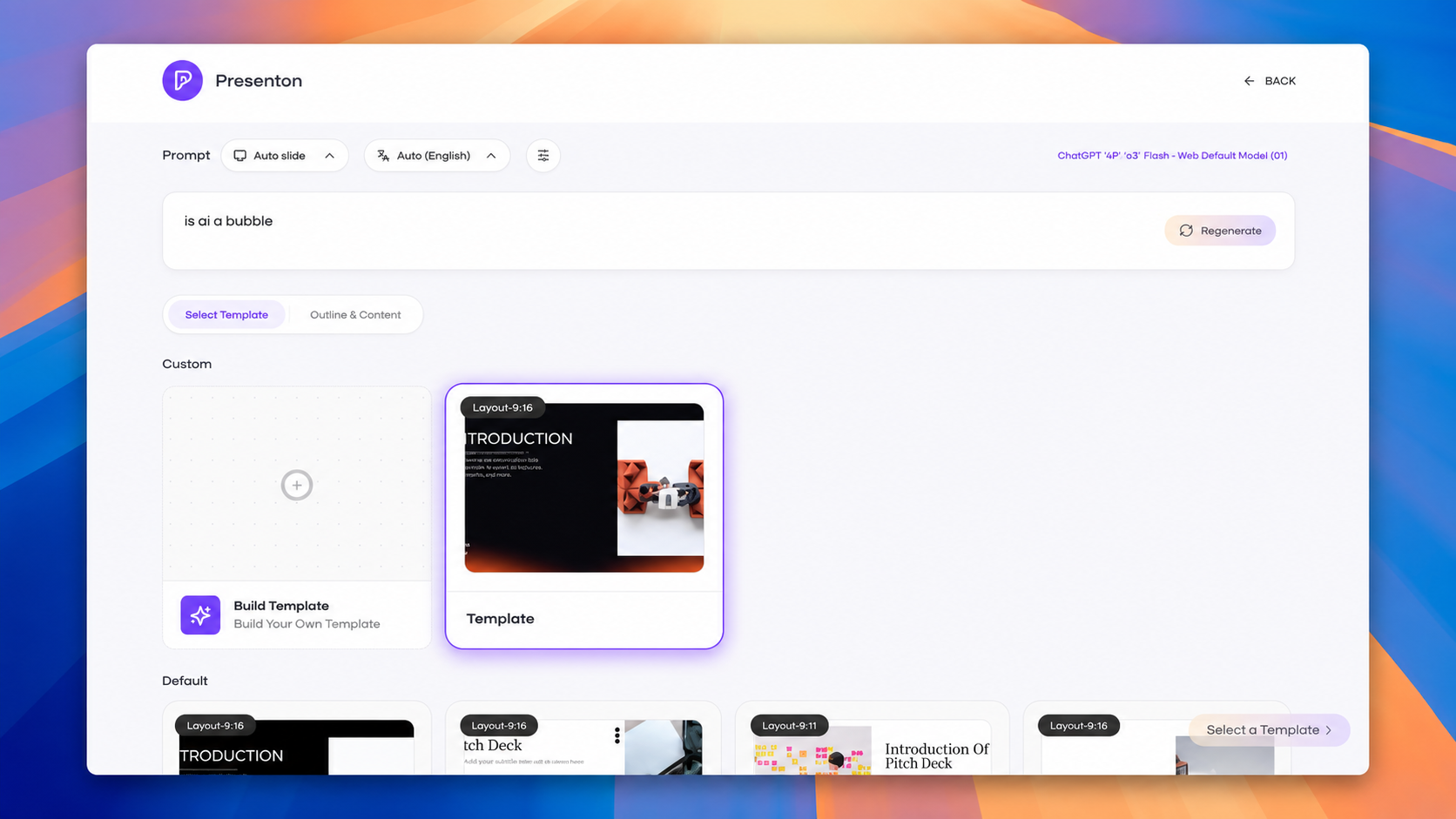
Task: Click the BACK link
Action: [1270, 81]
